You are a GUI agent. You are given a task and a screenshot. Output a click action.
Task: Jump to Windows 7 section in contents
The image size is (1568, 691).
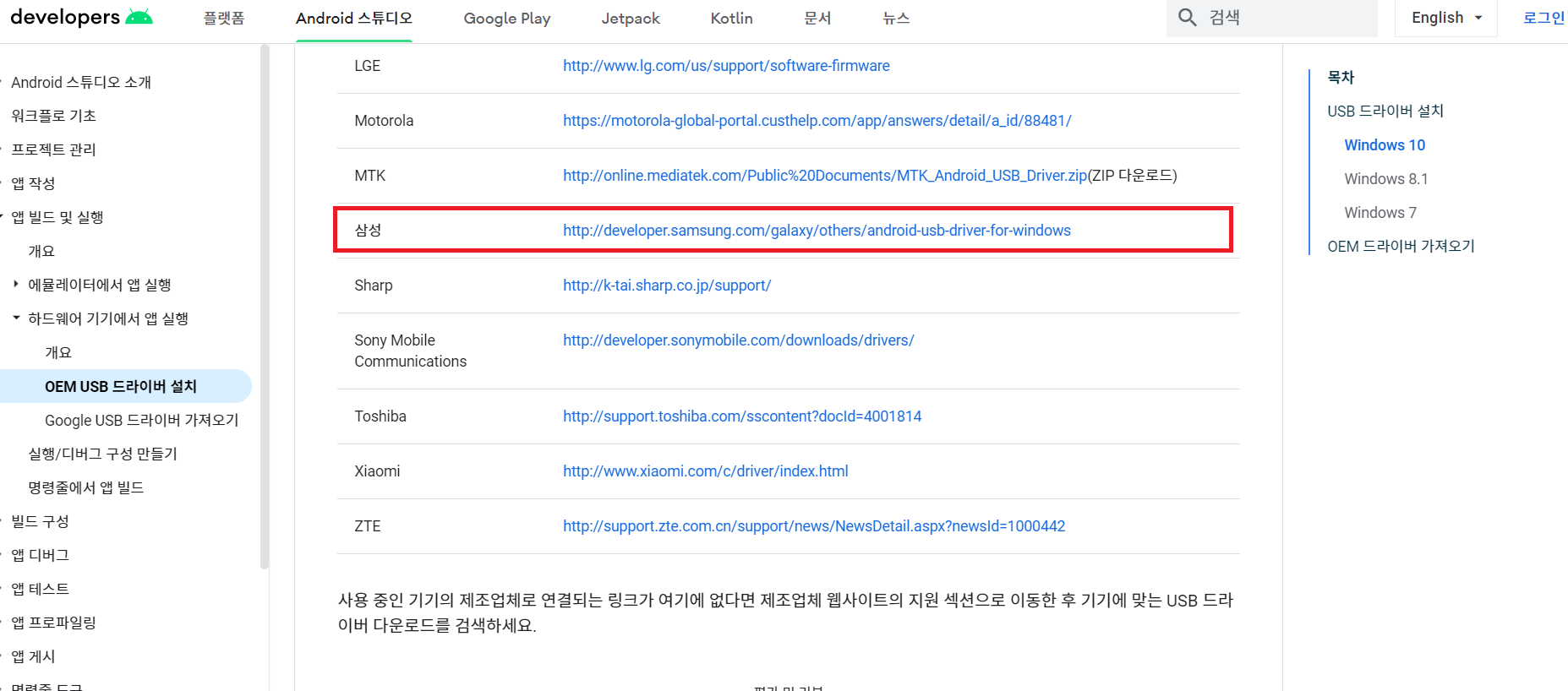coord(1380,212)
